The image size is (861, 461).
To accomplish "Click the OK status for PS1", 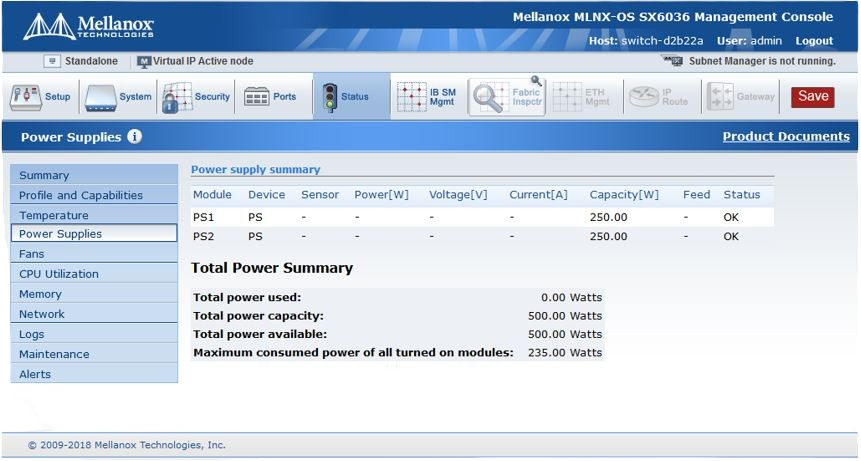I will pyautogui.click(x=731, y=217).
